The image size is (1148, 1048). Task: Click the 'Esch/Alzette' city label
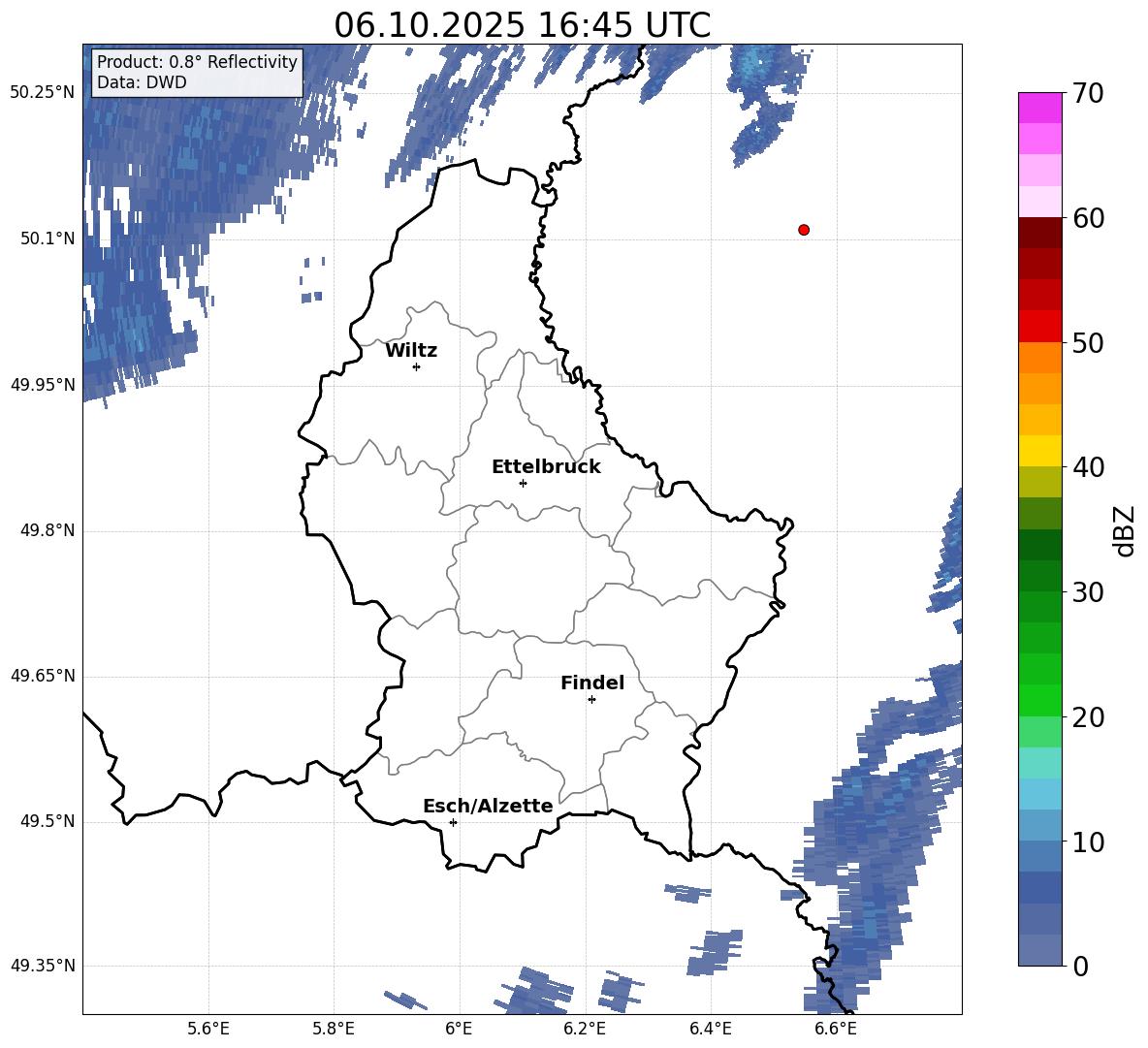pyautogui.click(x=488, y=806)
